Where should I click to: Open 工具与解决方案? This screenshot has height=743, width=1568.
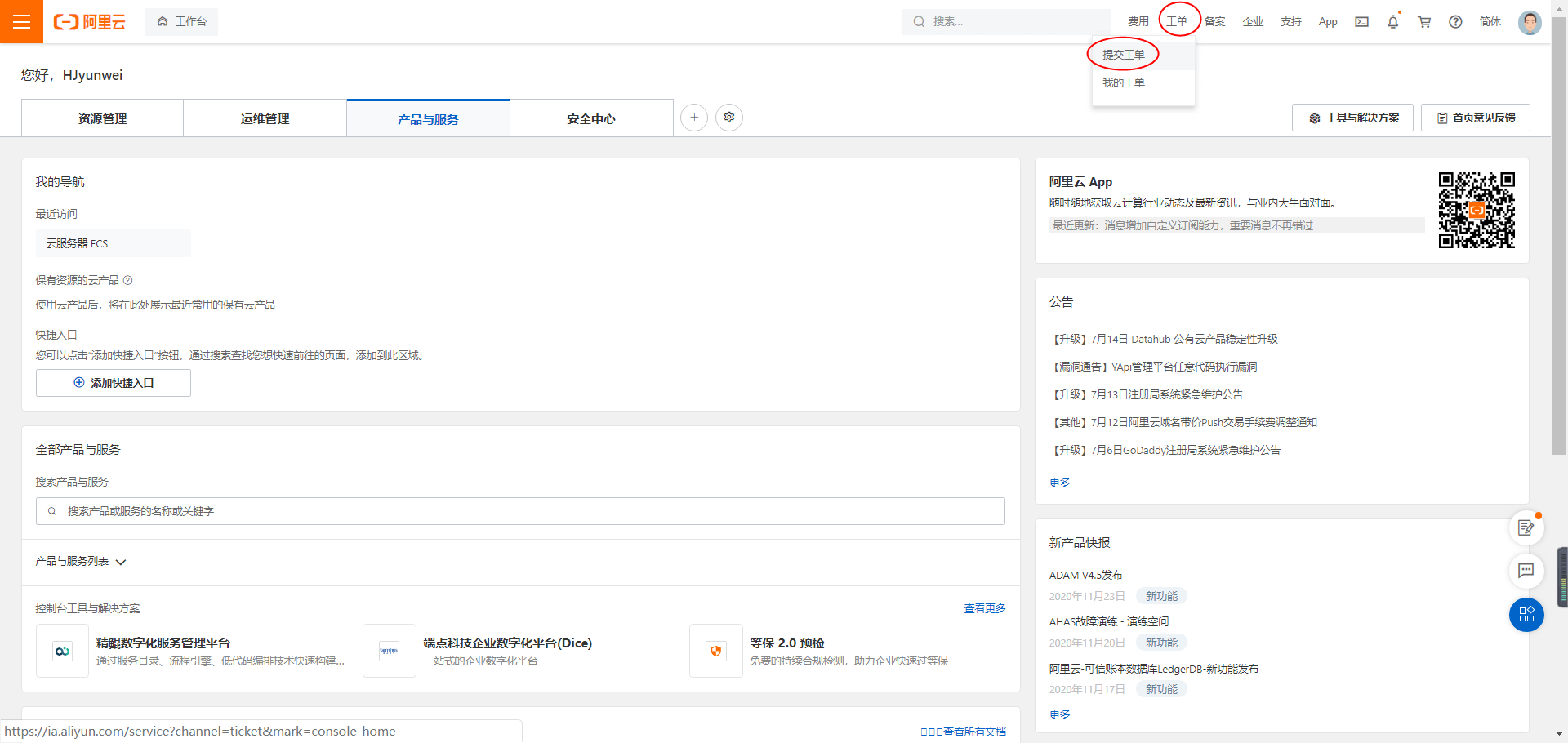tap(1352, 118)
